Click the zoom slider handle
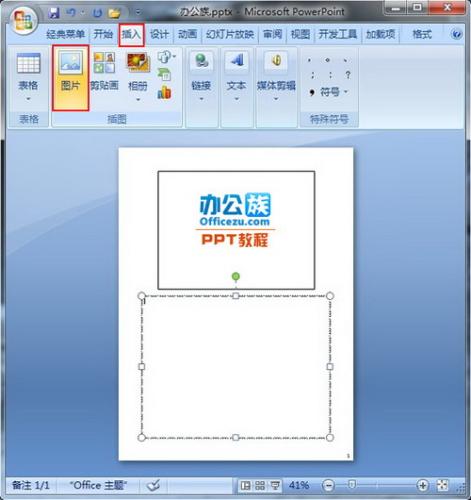This screenshot has width=471, height=500. 352,484
